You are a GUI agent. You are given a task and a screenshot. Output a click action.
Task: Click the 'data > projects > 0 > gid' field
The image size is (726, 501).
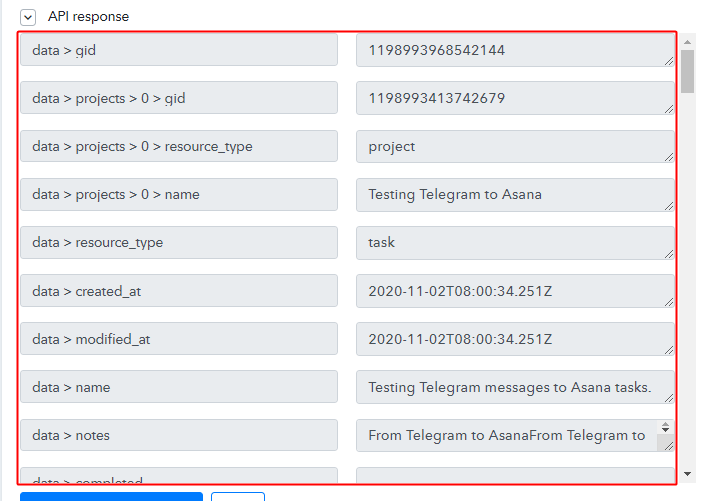coord(179,98)
